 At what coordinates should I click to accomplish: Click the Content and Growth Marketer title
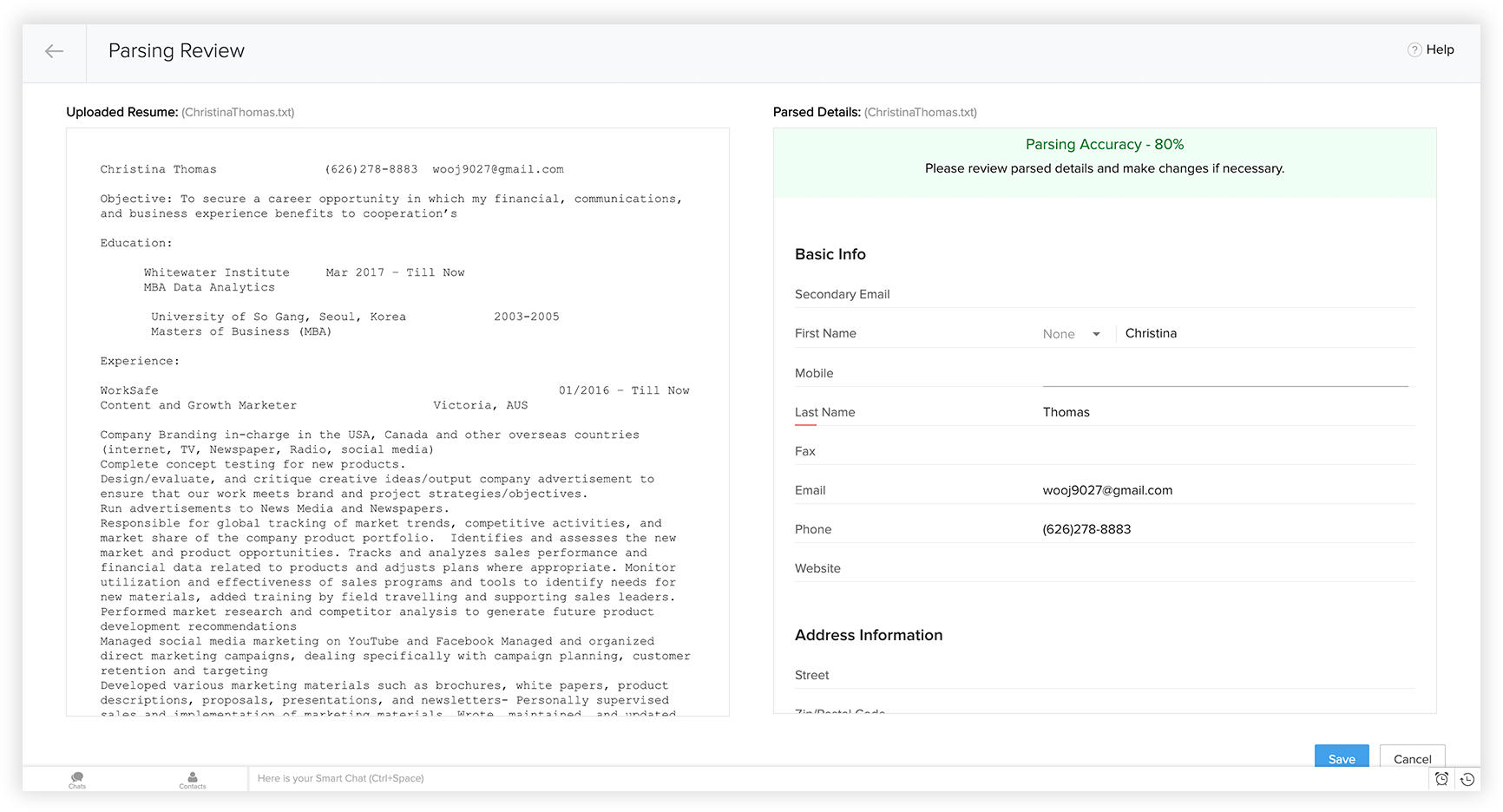tap(198, 405)
